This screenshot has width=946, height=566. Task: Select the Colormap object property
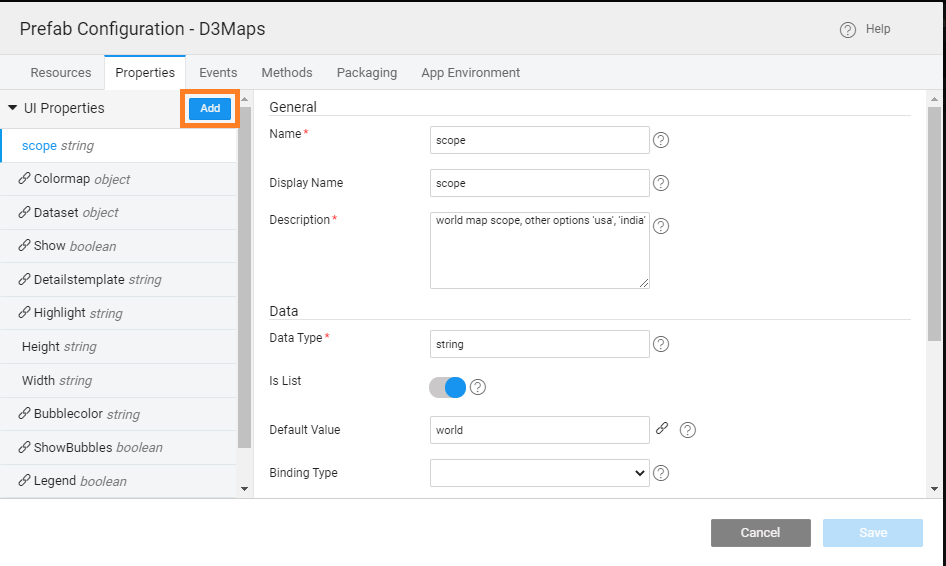point(81,179)
